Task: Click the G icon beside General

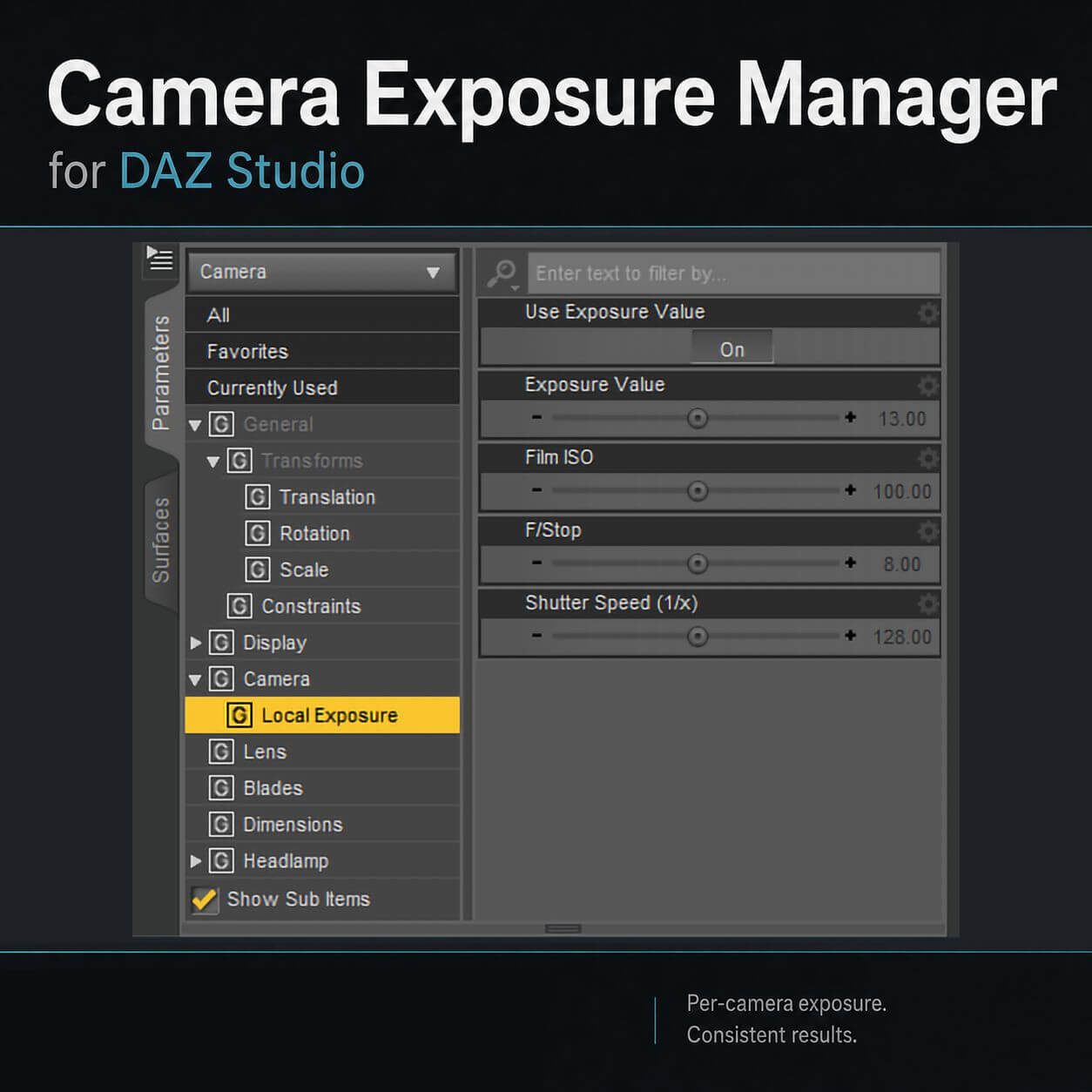Action: [x=222, y=424]
